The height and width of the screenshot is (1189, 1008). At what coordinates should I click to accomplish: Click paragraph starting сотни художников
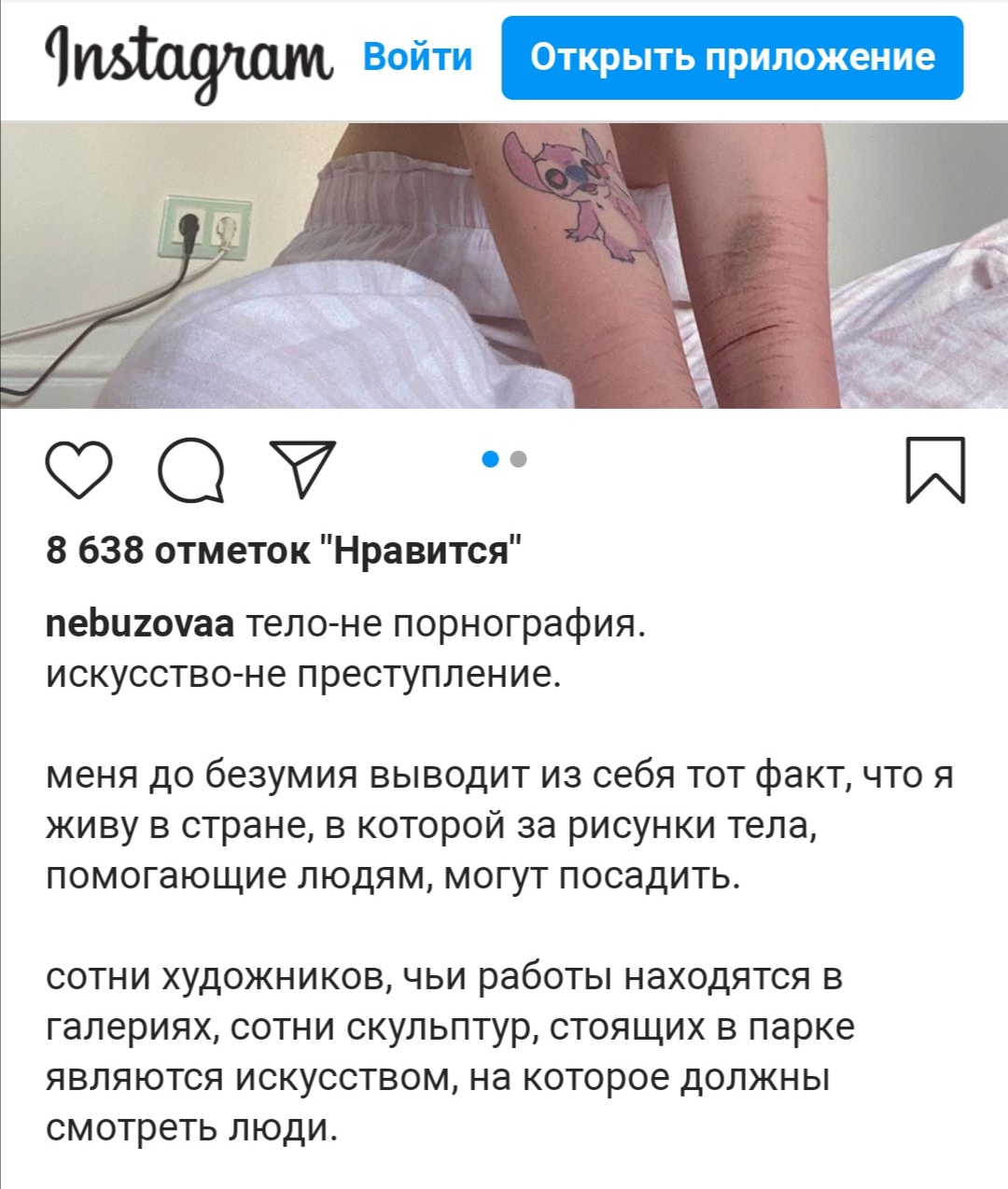pyautogui.click(x=451, y=1052)
